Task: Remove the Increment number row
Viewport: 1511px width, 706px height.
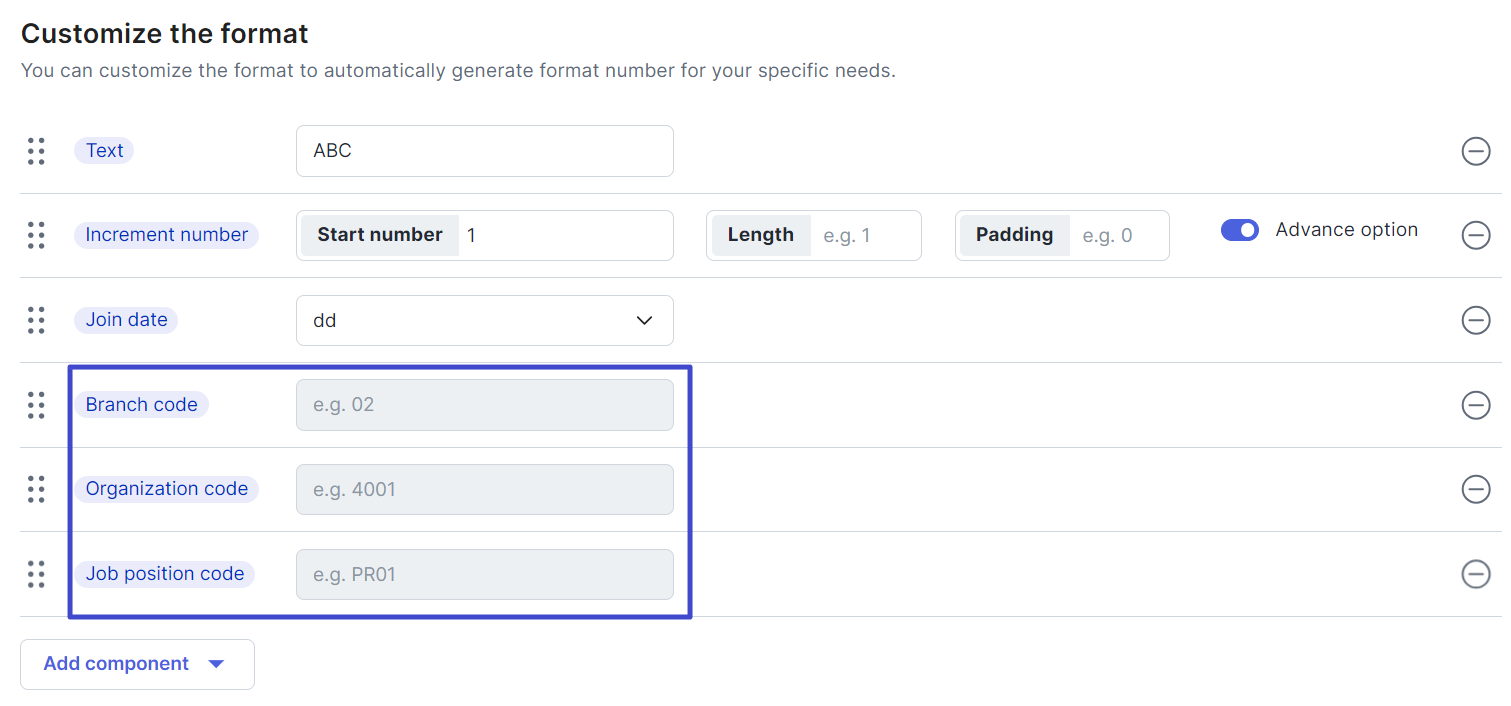Action: tap(1476, 235)
